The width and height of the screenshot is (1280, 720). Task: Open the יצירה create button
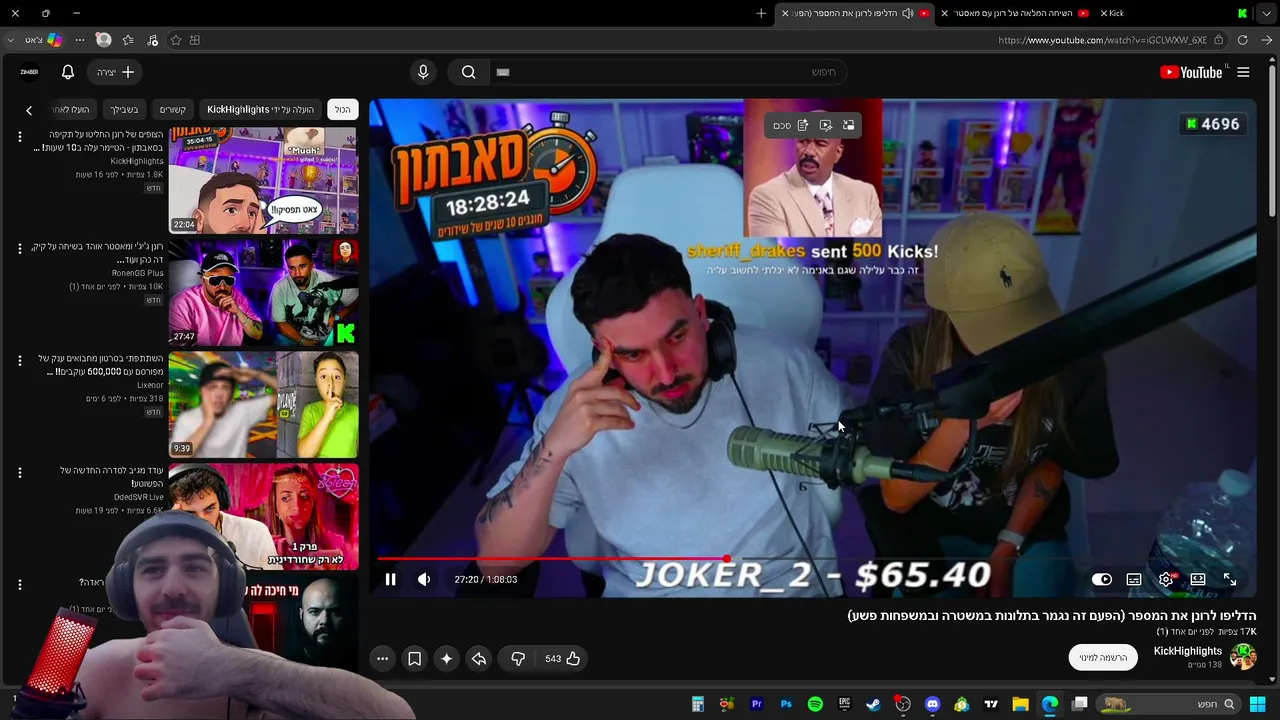115,72
